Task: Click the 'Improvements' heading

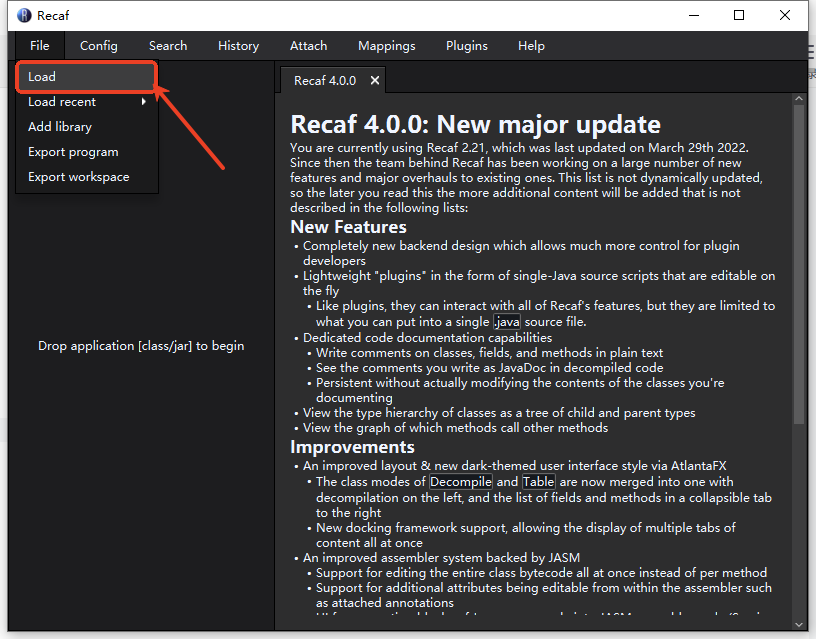Action: [x=352, y=447]
